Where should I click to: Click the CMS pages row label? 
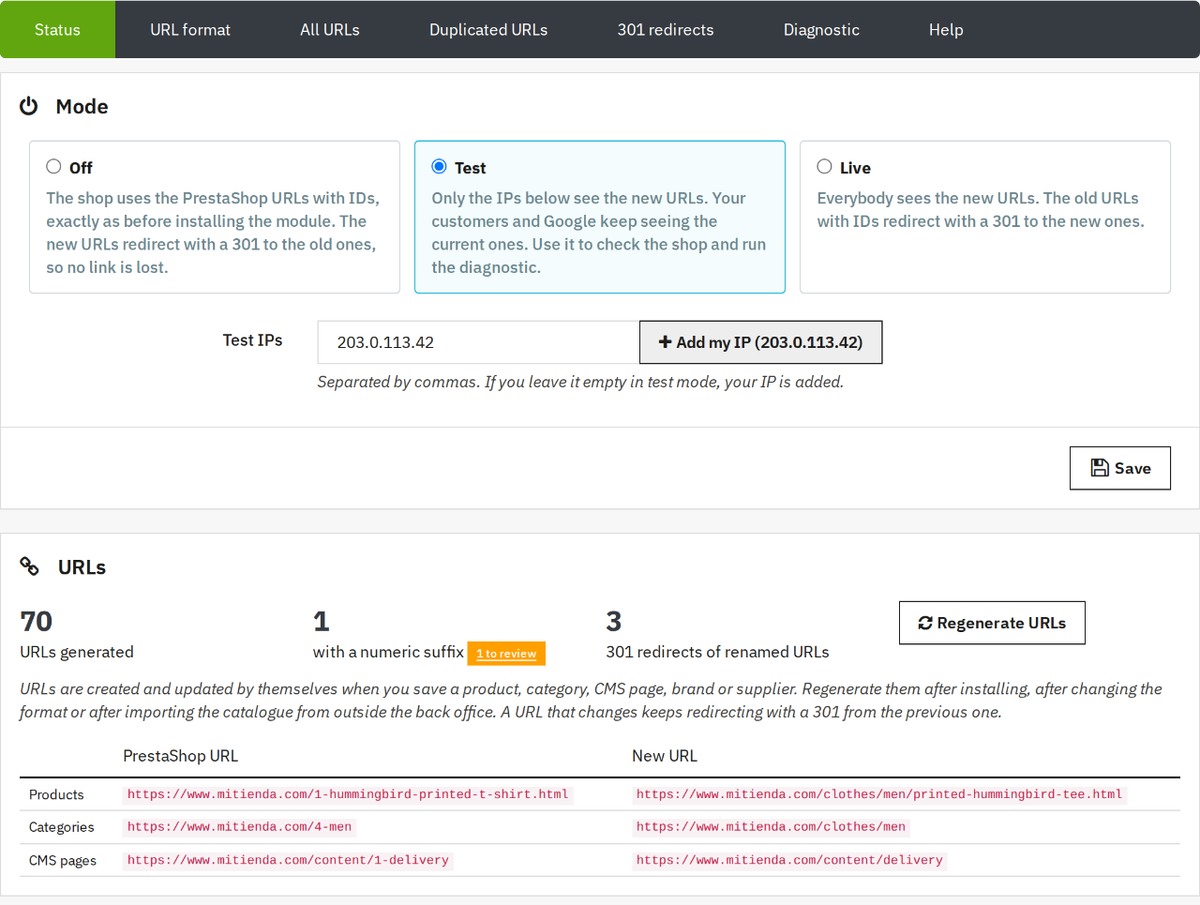pyautogui.click(x=63, y=860)
